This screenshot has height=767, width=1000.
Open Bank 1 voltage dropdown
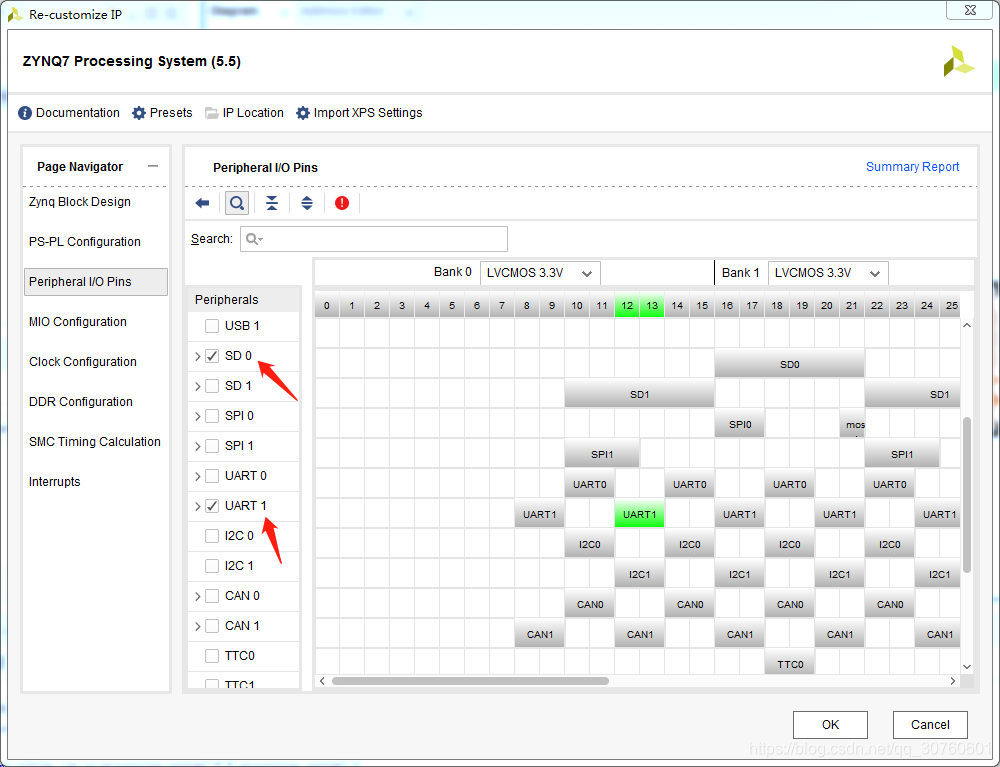(x=828, y=273)
